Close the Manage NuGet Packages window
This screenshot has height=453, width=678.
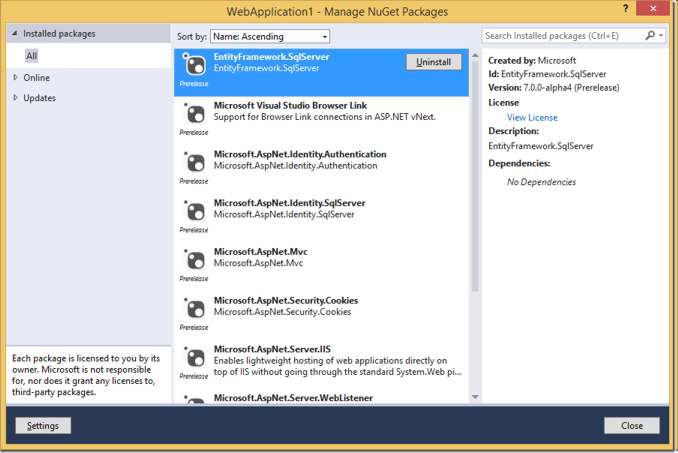(653, 8)
